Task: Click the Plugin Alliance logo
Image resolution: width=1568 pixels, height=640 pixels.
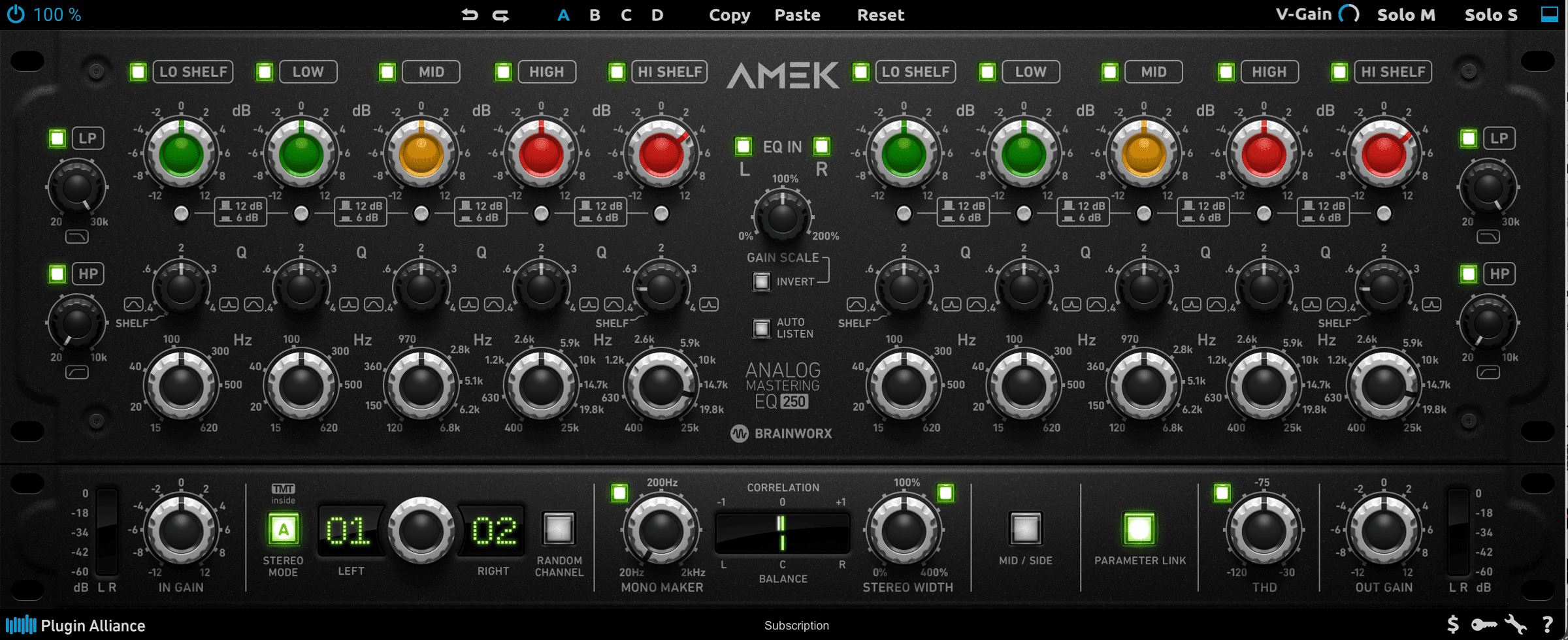Action: tap(75, 626)
